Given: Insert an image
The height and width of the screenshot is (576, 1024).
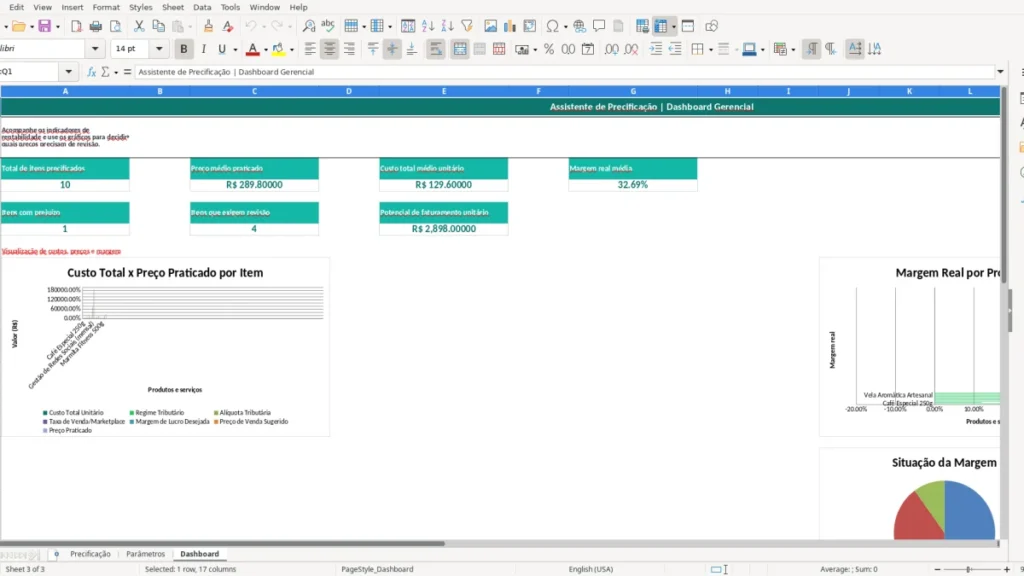Looking at the screenshot, I should (x=490, y=26).
